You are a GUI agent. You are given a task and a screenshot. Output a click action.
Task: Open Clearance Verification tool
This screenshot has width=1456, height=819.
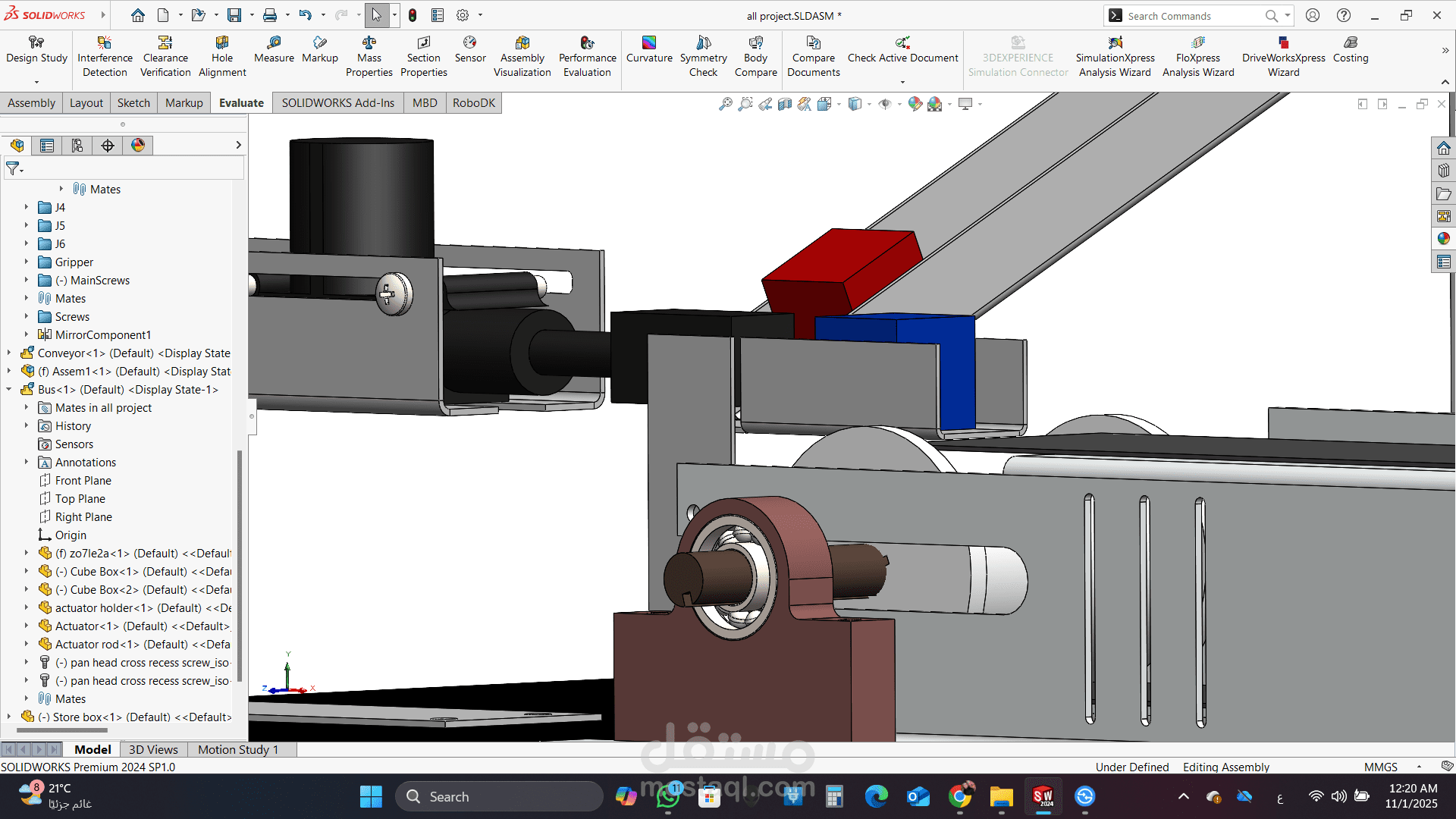coord(165,57)
